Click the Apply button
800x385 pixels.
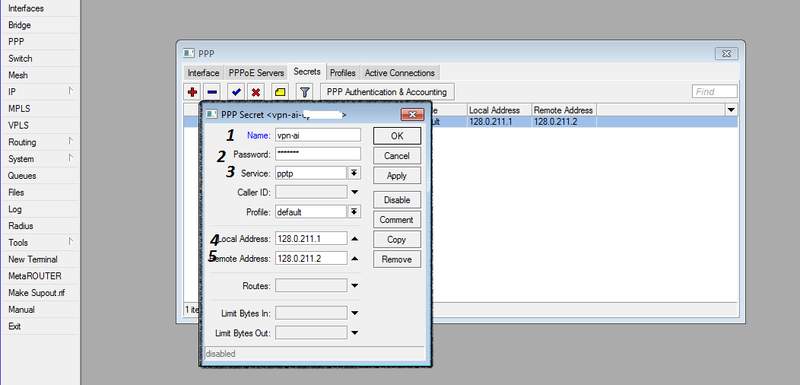coord(397,175)
